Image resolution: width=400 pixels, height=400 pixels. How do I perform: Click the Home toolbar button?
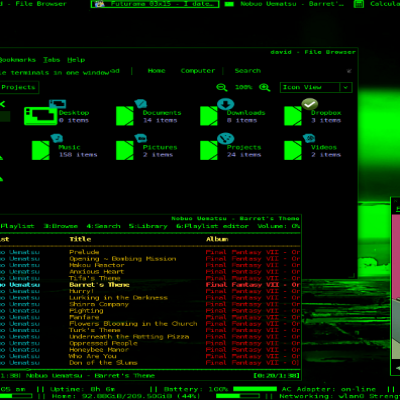(x=156, y=71)
